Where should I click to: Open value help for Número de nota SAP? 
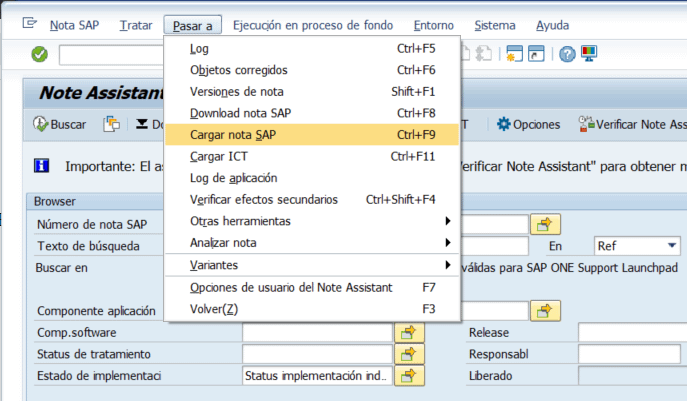(545, 223)
